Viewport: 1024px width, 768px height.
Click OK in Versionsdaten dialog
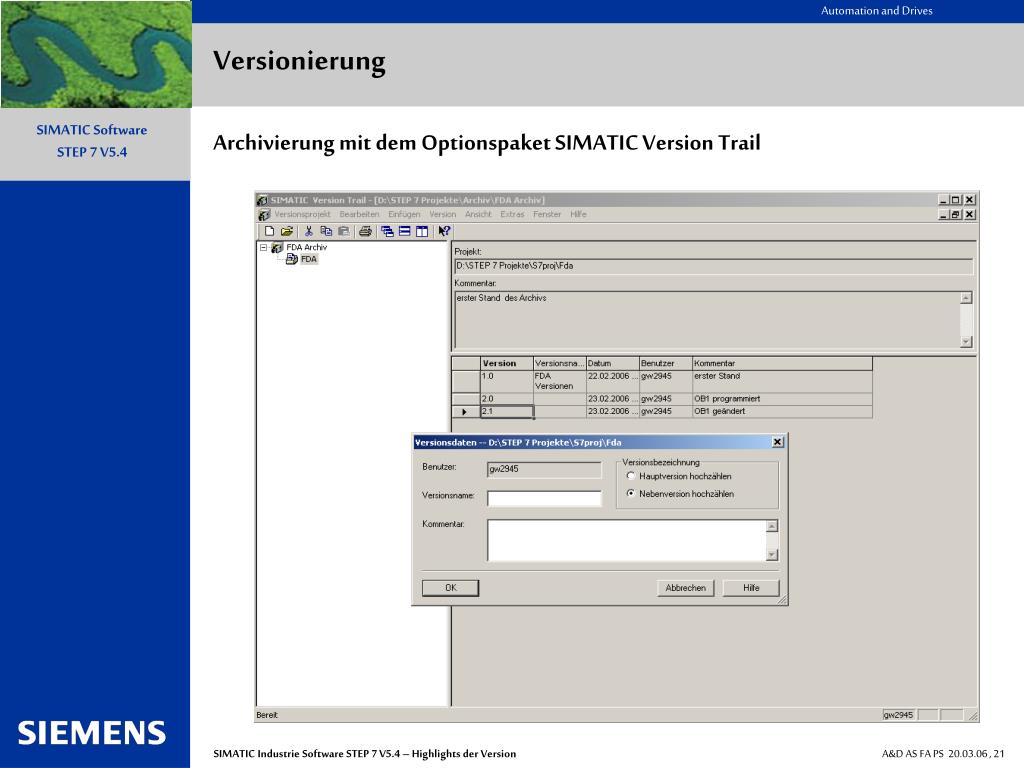(x=451, y=588)
